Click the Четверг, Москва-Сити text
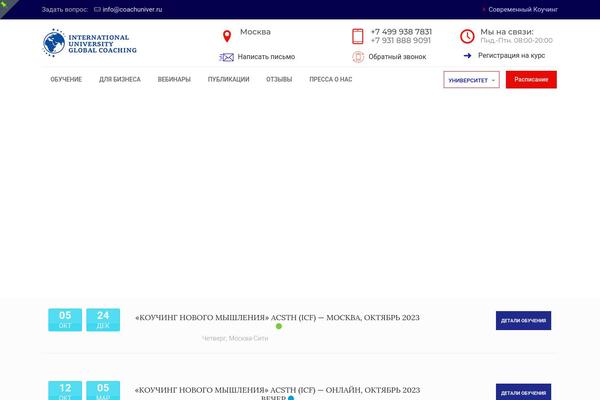Screen dimensions: 600x400 [x=235, y=338]
